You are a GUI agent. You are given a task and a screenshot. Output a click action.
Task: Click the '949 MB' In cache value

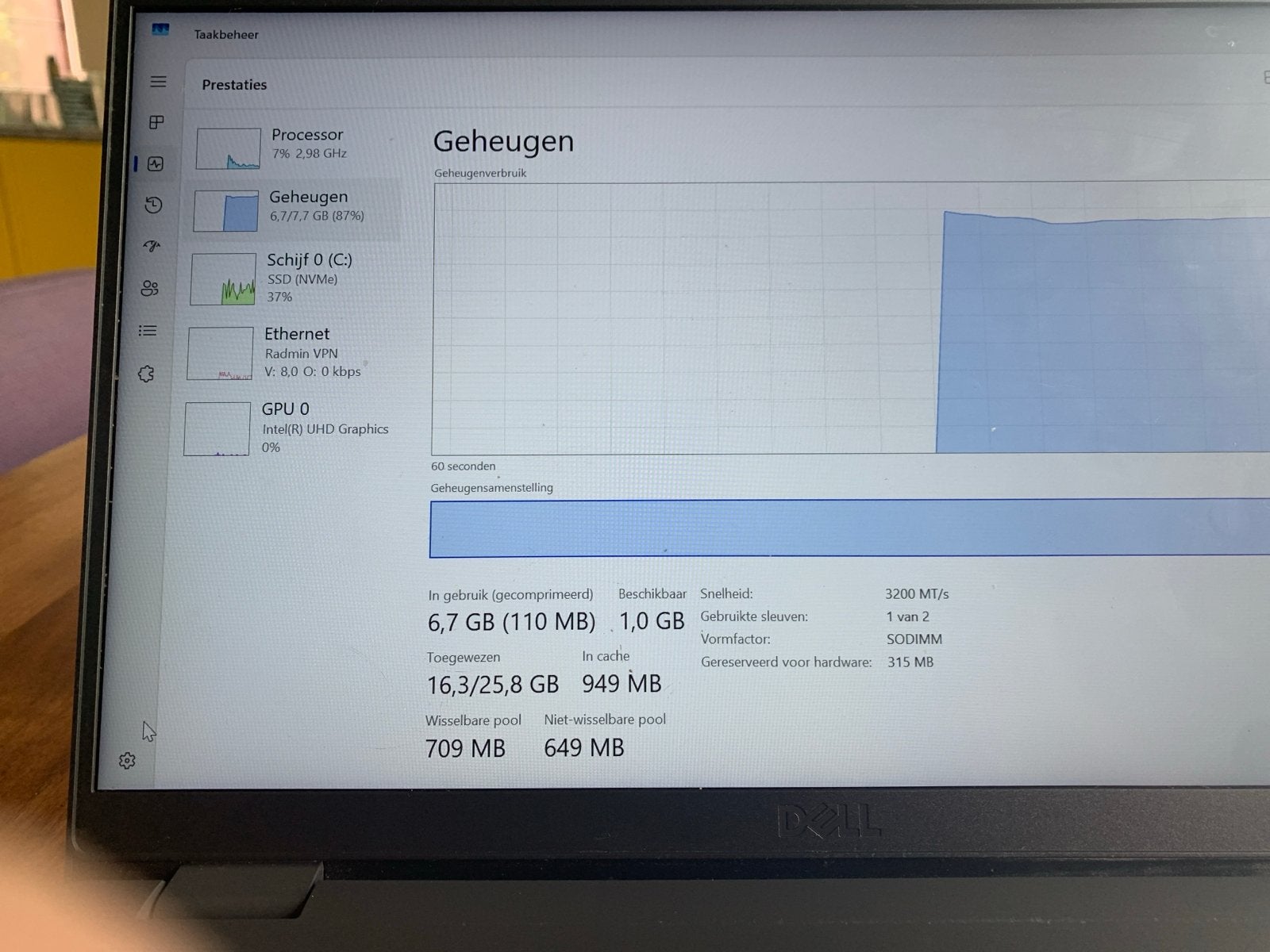click(x=622, y=684)
